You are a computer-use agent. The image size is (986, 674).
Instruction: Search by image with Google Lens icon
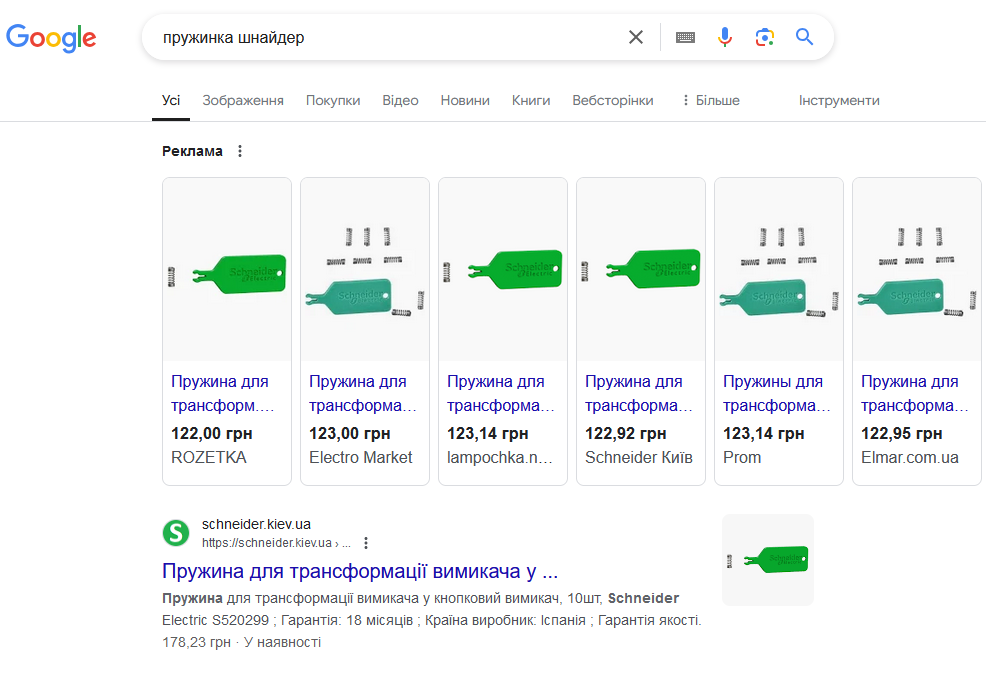tap(765, 37)
